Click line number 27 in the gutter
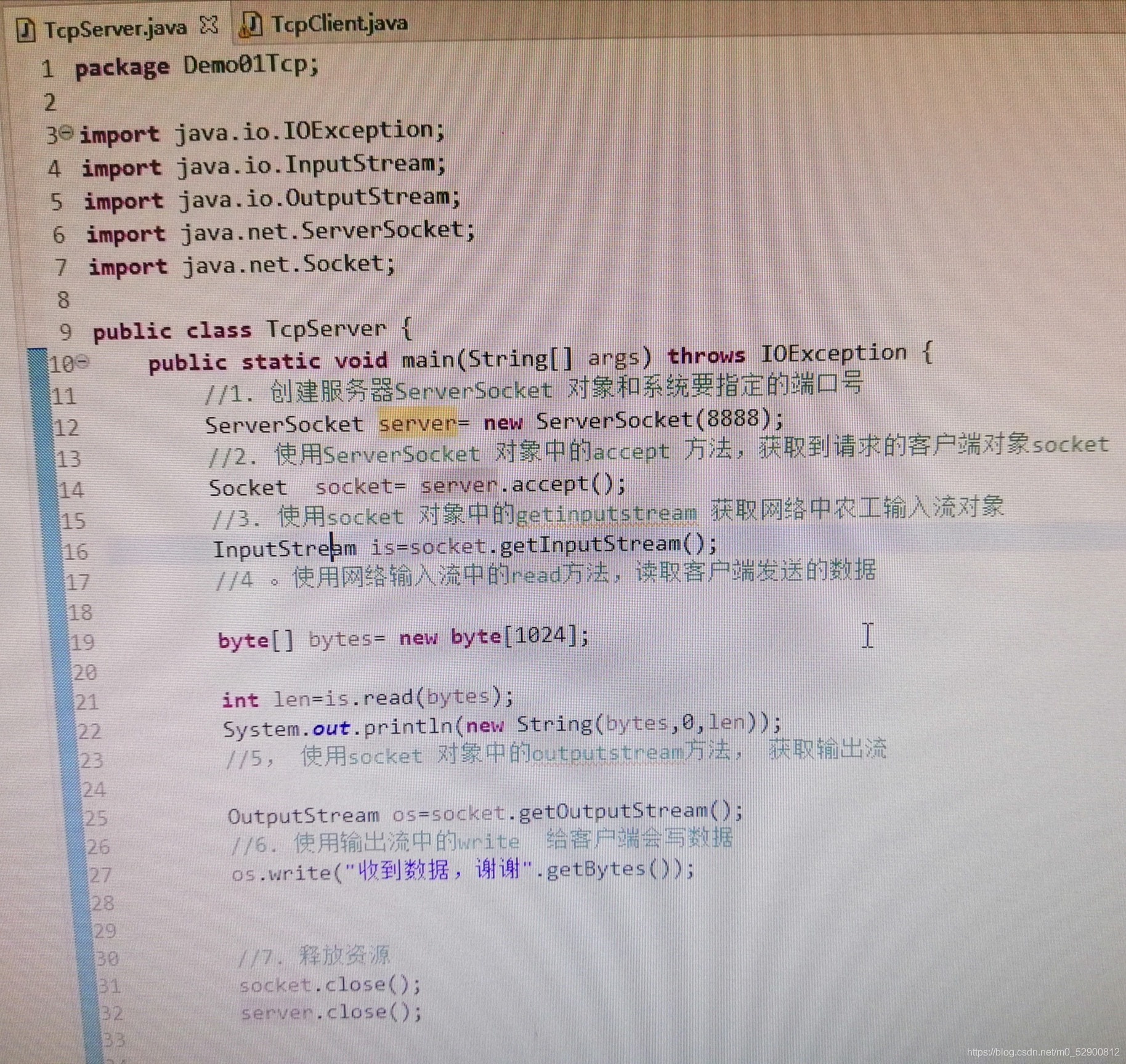 click(100, 875)
